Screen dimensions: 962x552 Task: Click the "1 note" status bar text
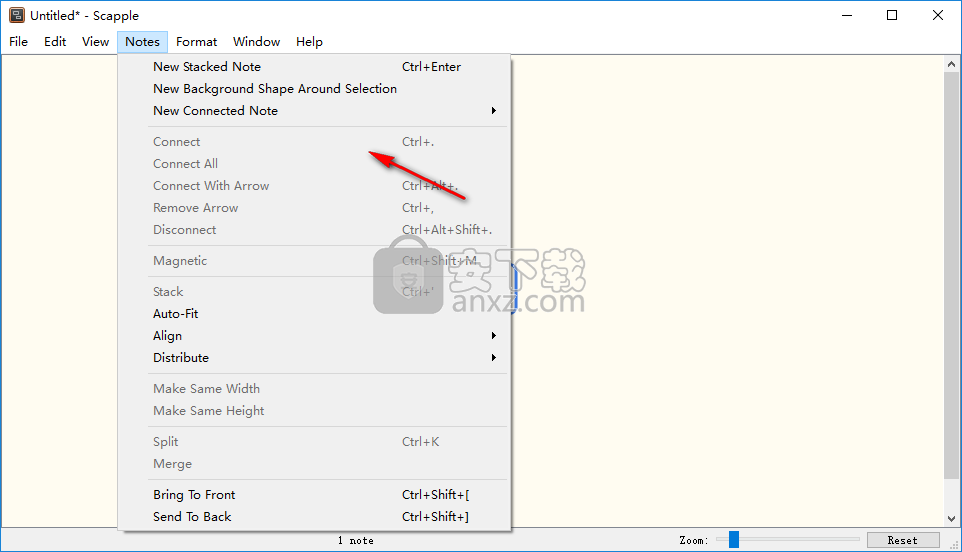coord(355,540)
